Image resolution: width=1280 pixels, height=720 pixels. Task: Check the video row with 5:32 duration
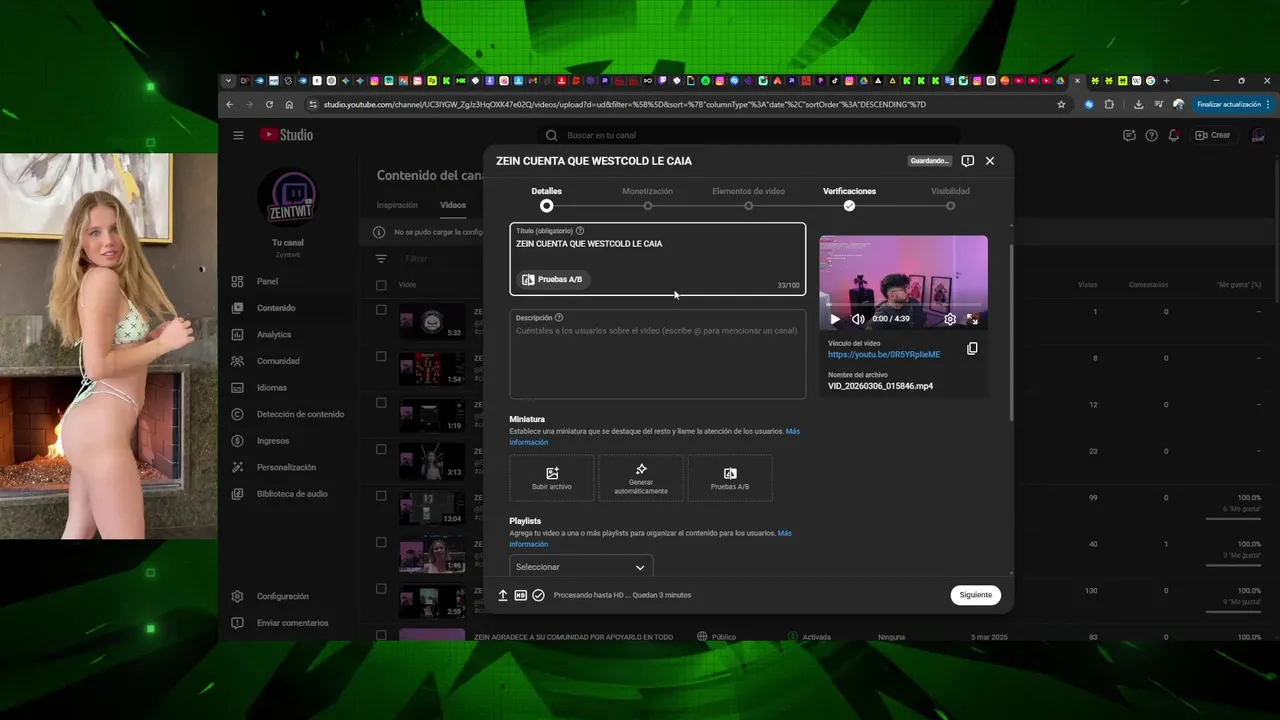click(381, 310)
